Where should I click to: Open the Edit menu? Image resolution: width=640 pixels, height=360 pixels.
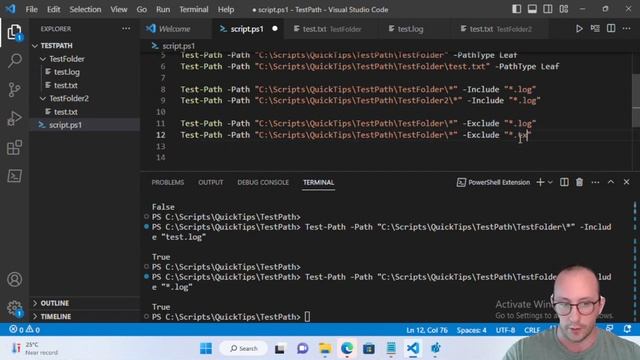tap(53, 9)
